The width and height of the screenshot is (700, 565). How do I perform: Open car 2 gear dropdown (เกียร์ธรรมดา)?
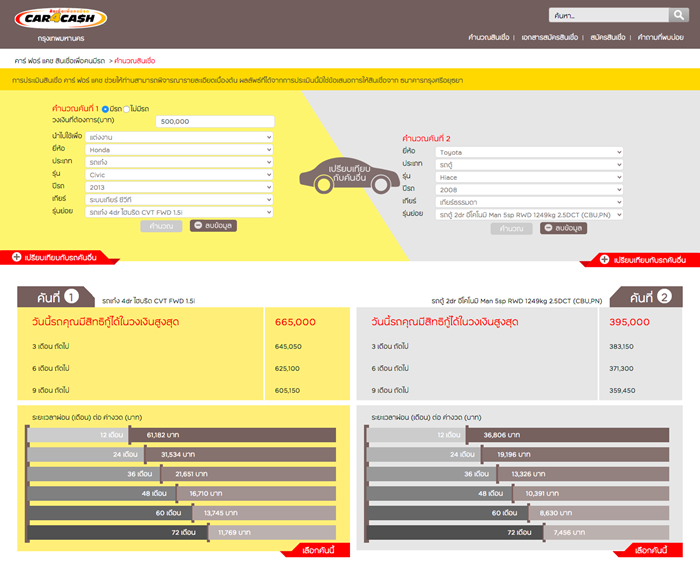tap(529, 202)
